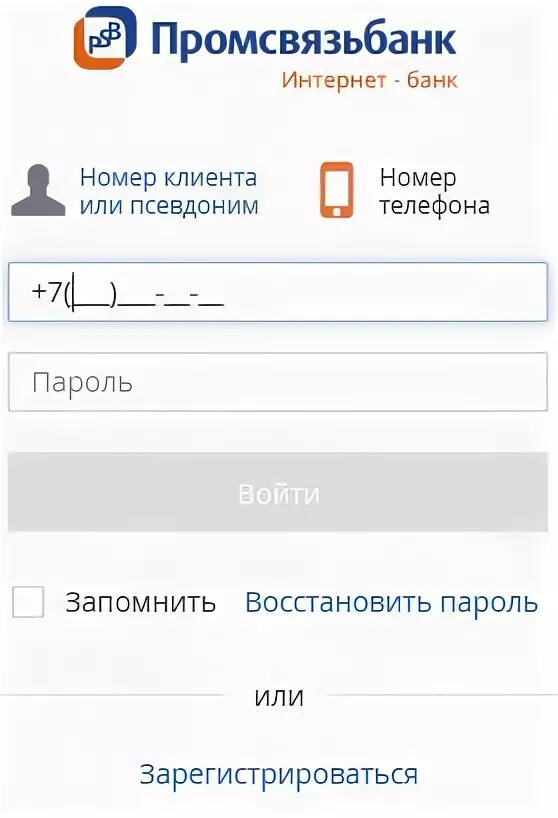Select the Номер телефона login option
The image size is (558, 818).
tap(434, 191)
